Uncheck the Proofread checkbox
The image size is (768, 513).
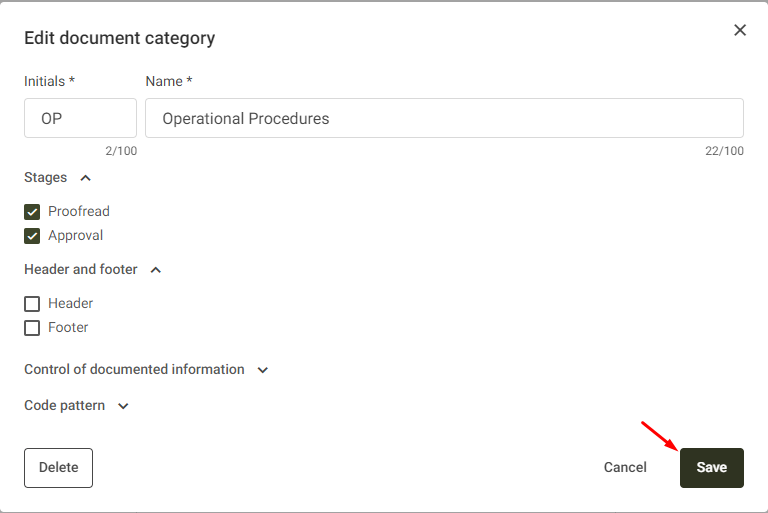[32, 212]
